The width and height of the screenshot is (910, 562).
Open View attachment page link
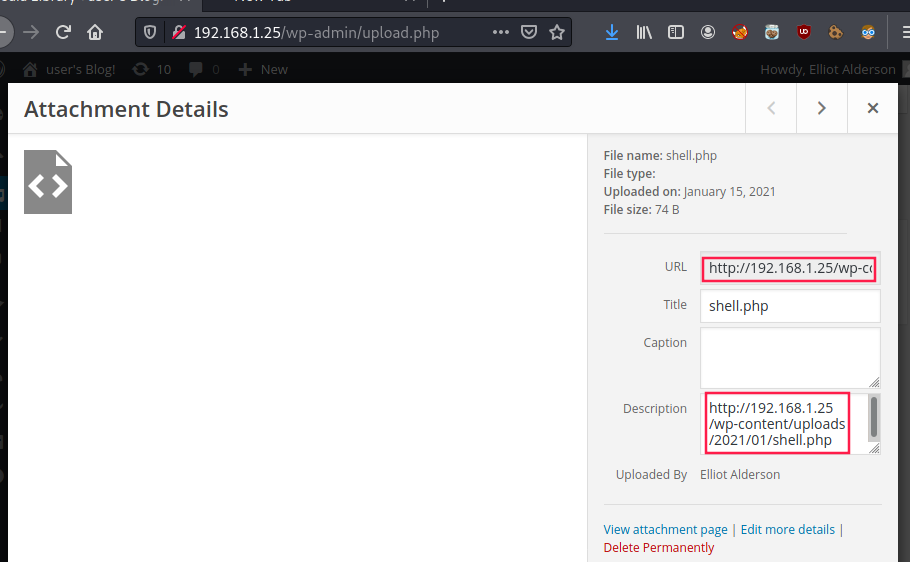[665, 529]
